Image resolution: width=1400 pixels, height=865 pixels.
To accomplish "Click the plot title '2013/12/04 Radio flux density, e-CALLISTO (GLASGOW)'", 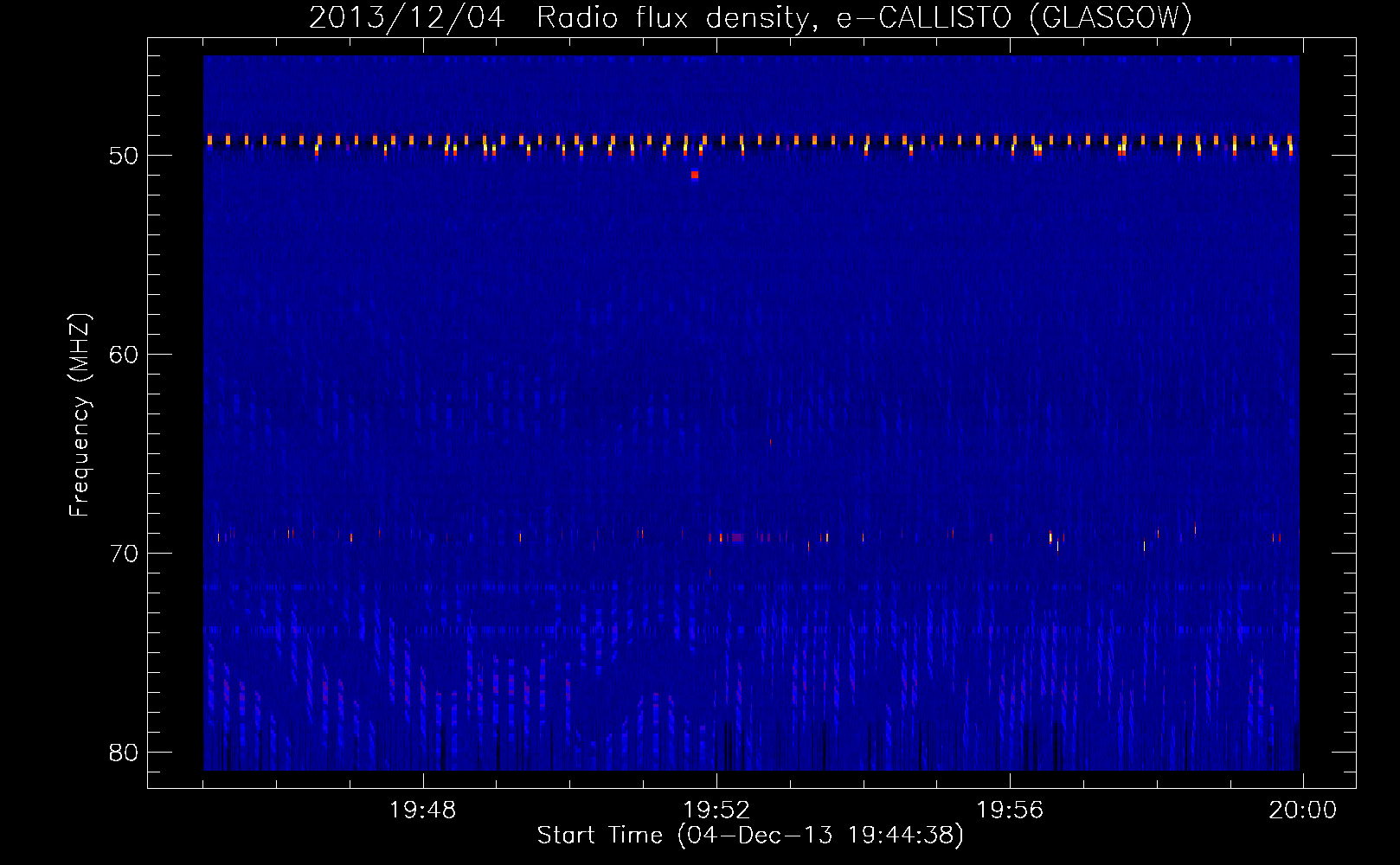I will (750, 17).
